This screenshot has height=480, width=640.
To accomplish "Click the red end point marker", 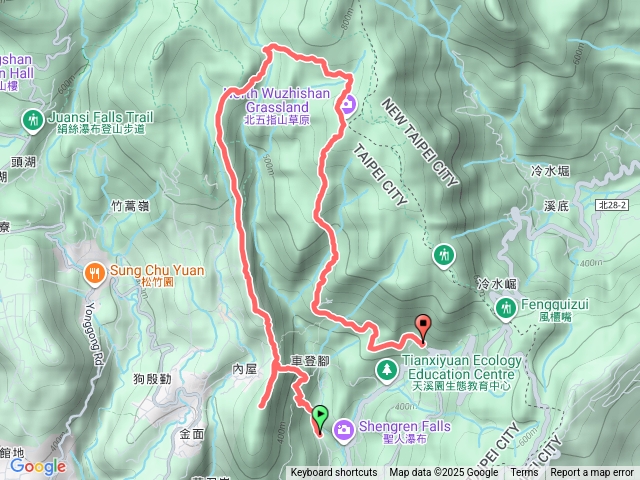I will click(423, 329).
